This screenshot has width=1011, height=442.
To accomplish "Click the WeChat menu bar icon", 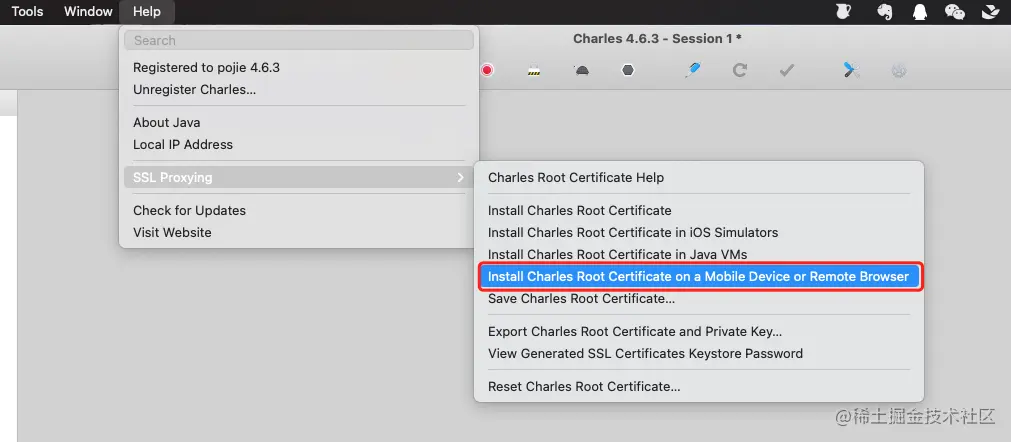I will [x=955, y=12].
